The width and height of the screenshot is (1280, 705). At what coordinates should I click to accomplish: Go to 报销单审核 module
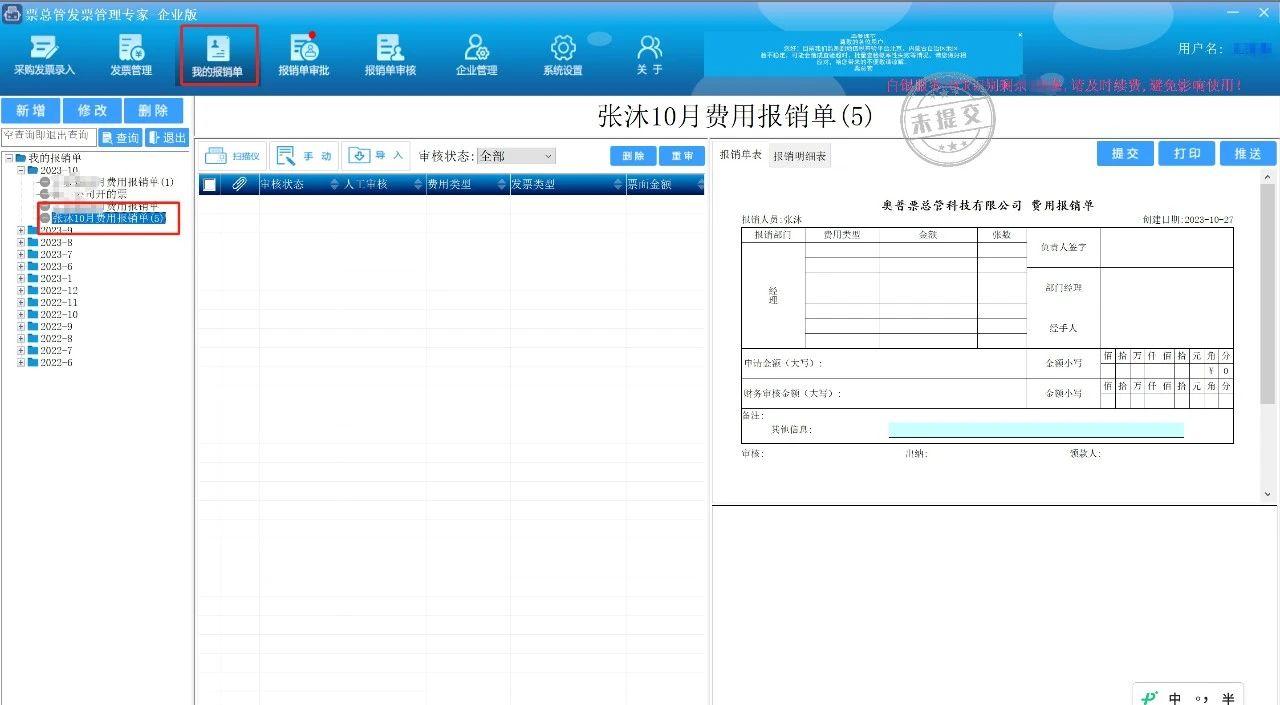(x=390, y=56)
